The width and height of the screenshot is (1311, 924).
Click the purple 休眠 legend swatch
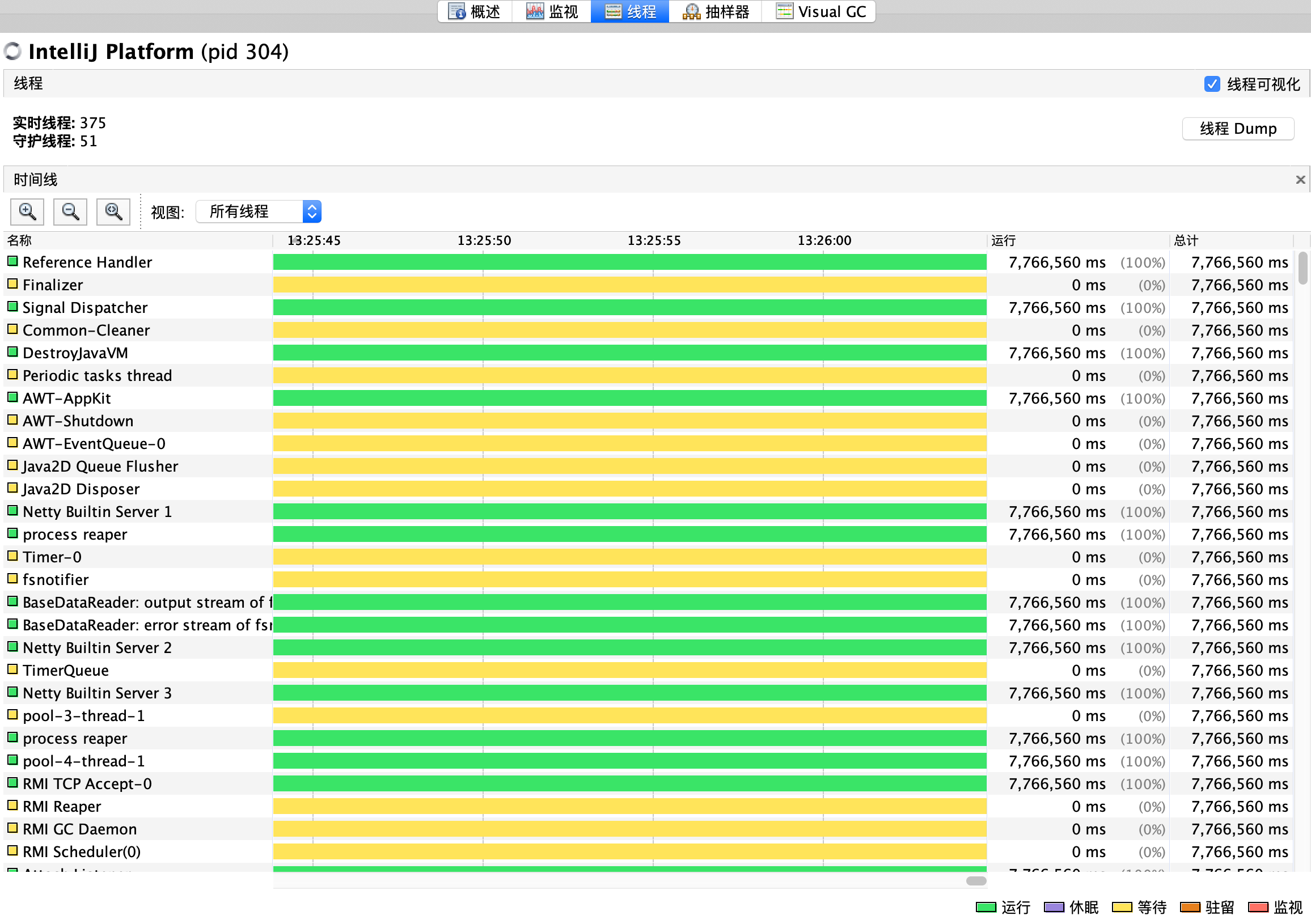[x=1054, y=908]
